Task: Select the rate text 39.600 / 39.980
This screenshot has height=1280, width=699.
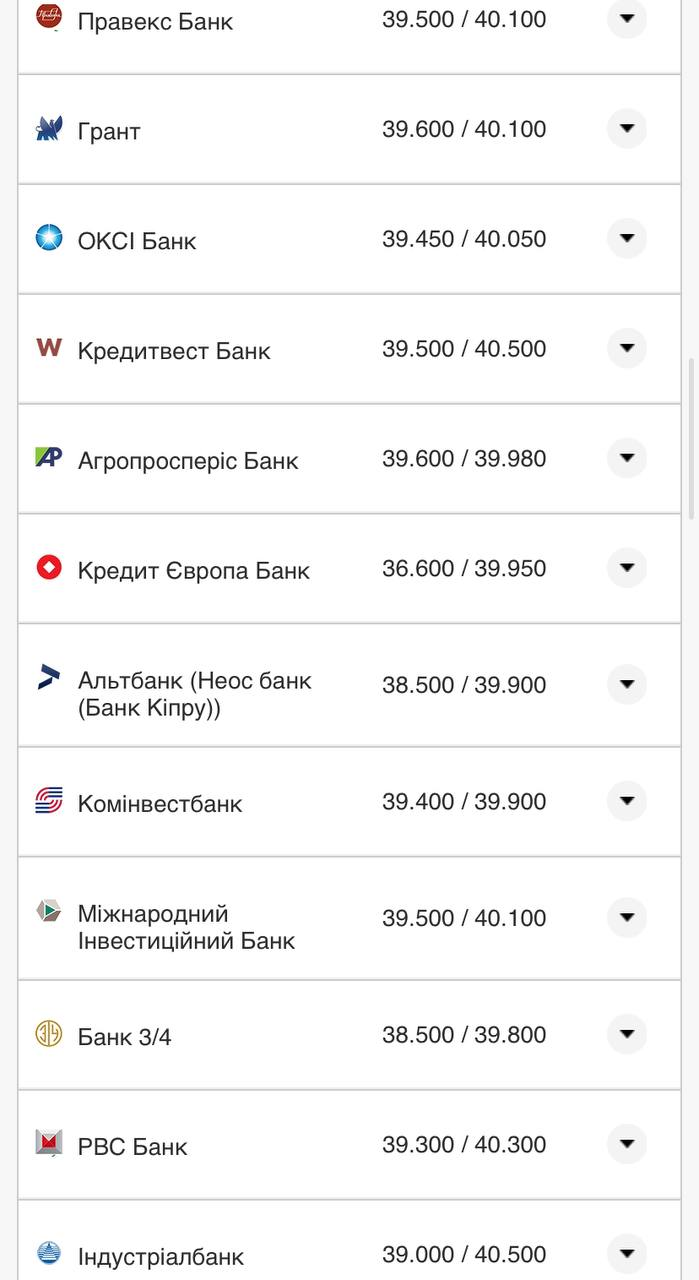Action: 465,457
